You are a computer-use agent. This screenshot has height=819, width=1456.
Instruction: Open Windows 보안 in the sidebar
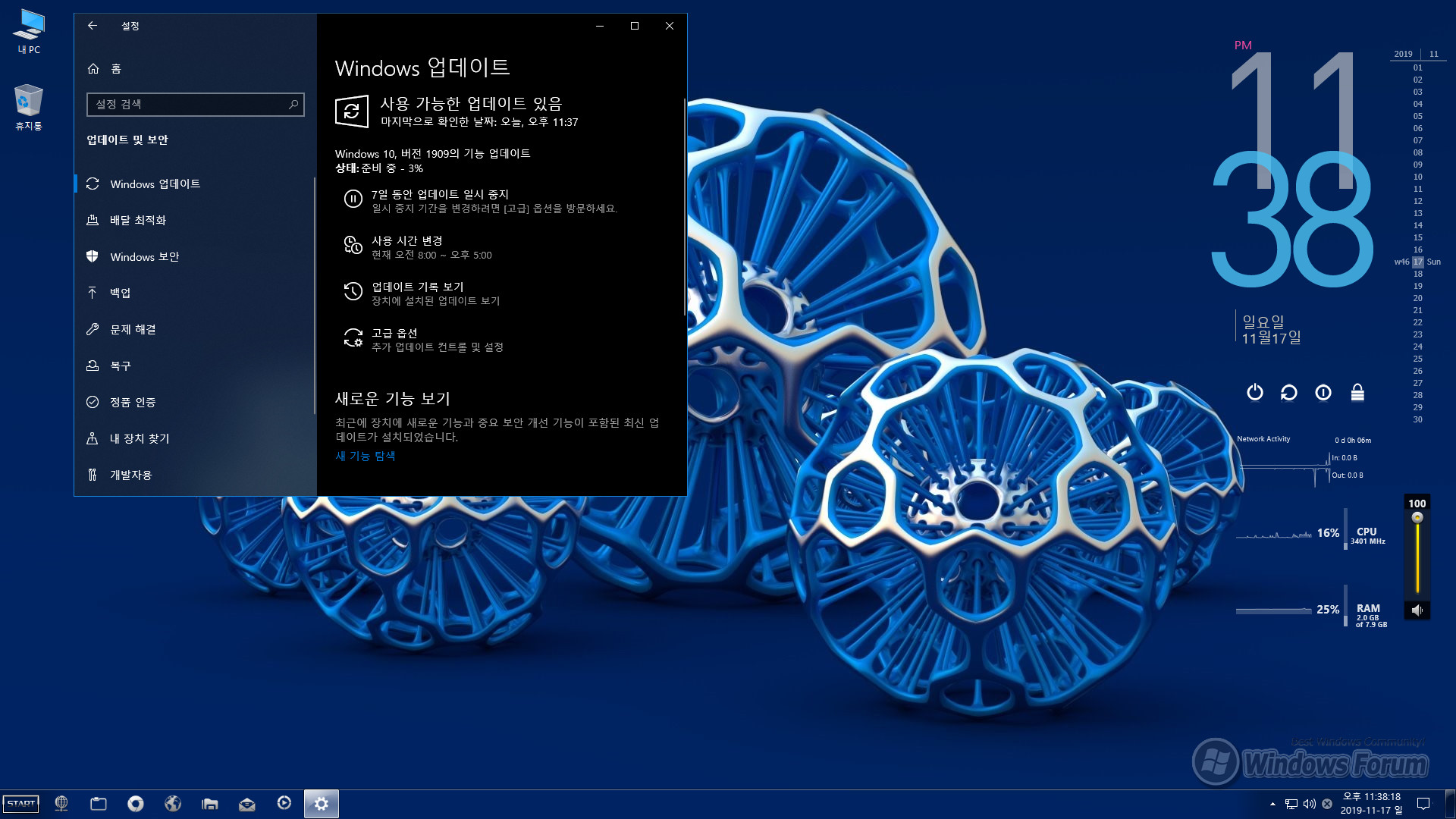tap(195, 257)
